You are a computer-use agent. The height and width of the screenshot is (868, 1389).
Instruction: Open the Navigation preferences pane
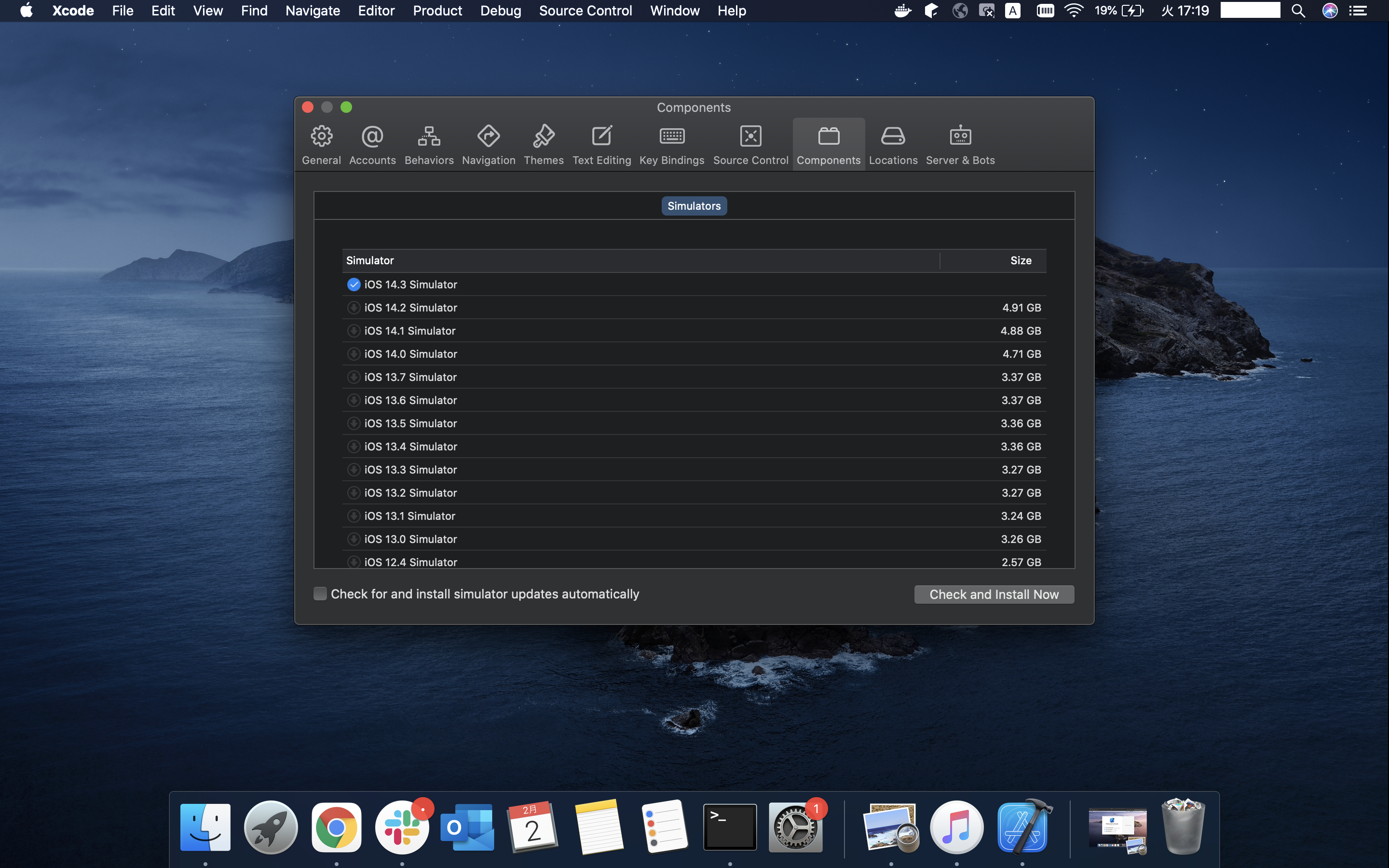(x=489, y=145)
